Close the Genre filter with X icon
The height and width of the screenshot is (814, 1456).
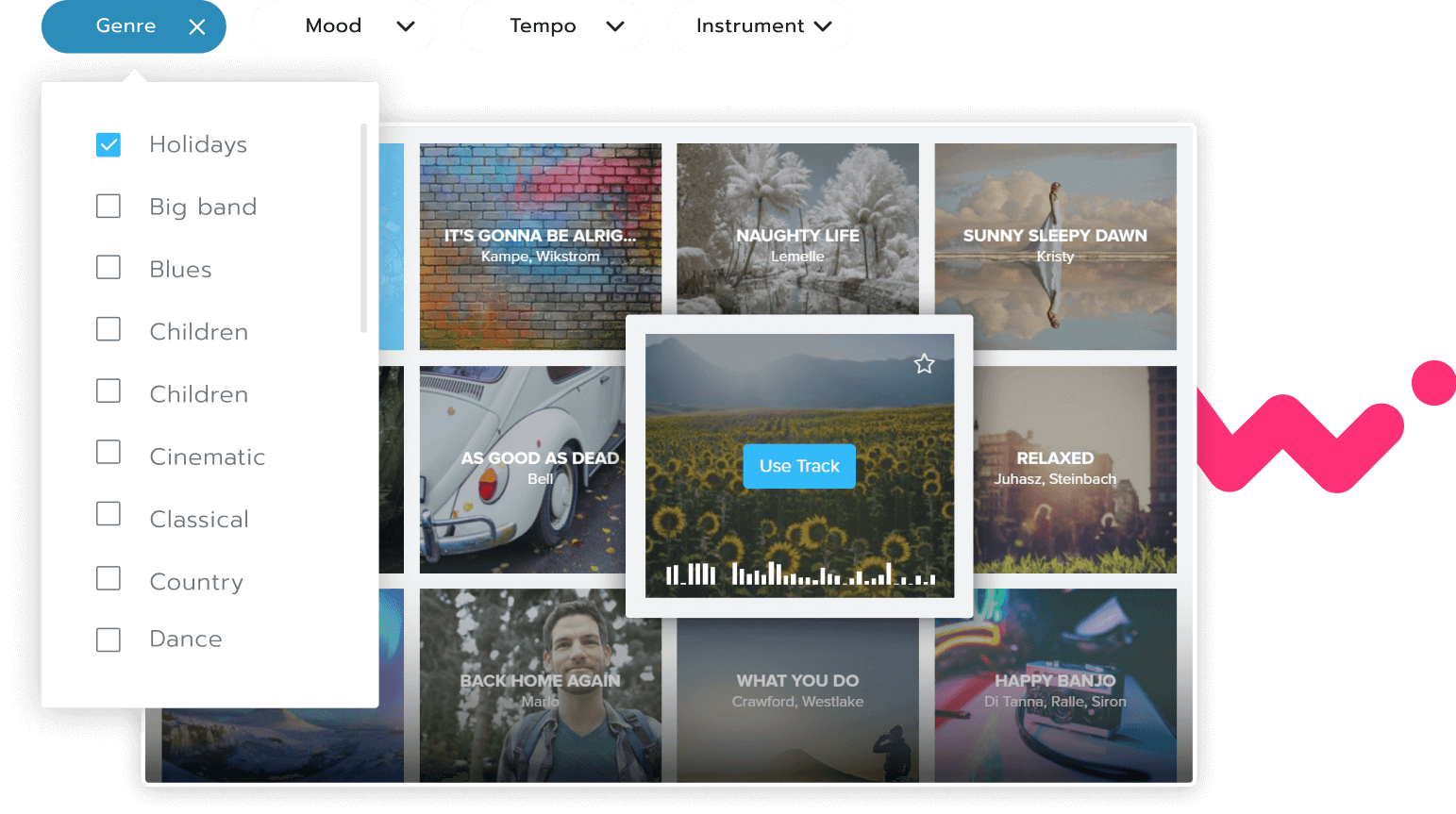pyautogui.click(x=196, y=27)
